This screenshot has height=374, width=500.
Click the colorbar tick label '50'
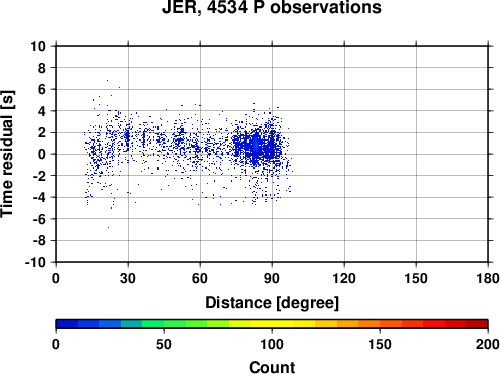click(164, 344)
